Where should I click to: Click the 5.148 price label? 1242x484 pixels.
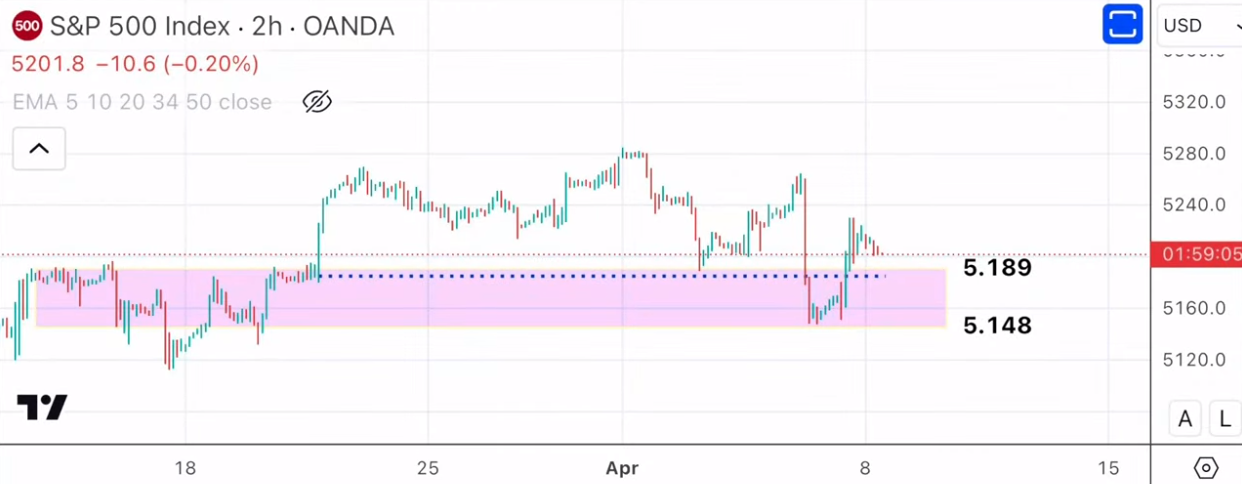tap(997, 325)
